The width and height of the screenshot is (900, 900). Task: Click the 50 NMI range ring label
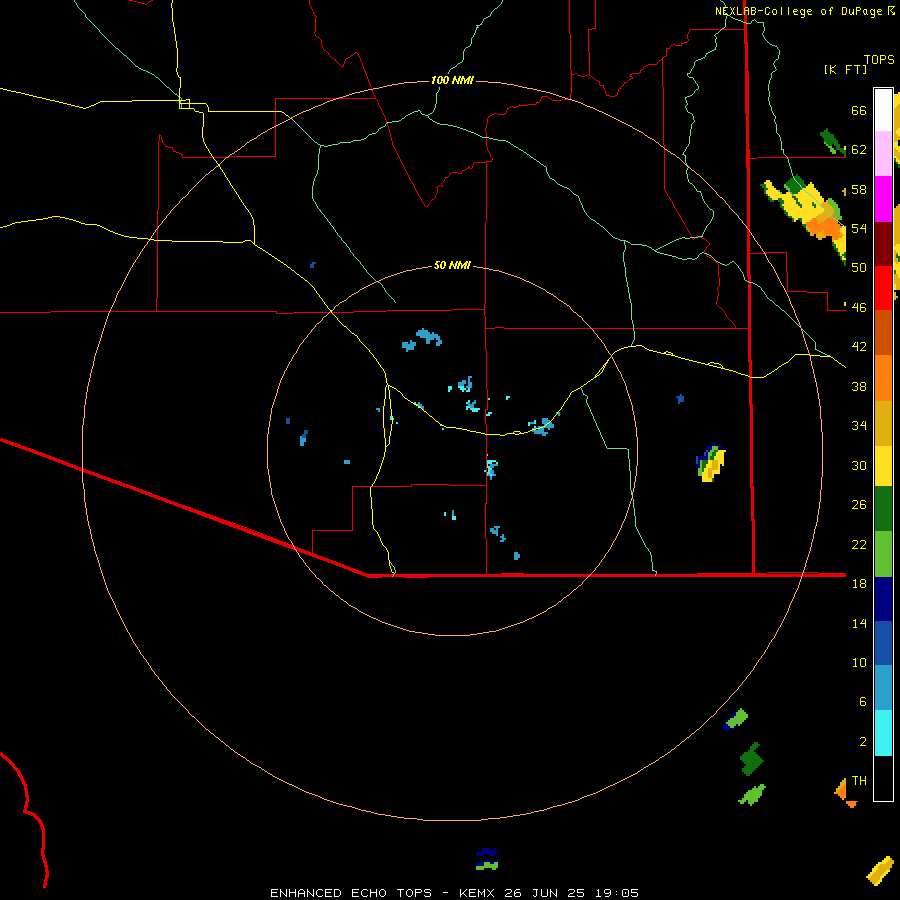coord(452,265)
